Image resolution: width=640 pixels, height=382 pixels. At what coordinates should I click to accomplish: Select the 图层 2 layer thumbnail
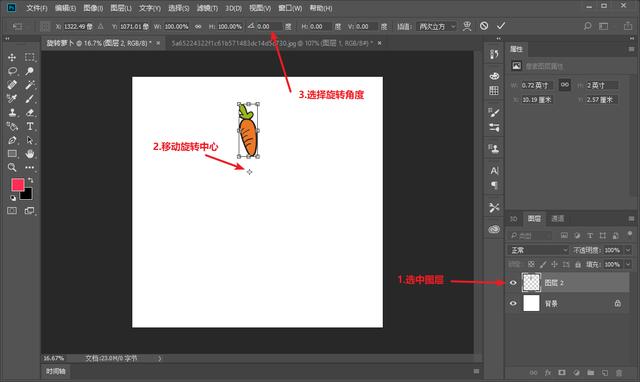[x=531, y=282]
